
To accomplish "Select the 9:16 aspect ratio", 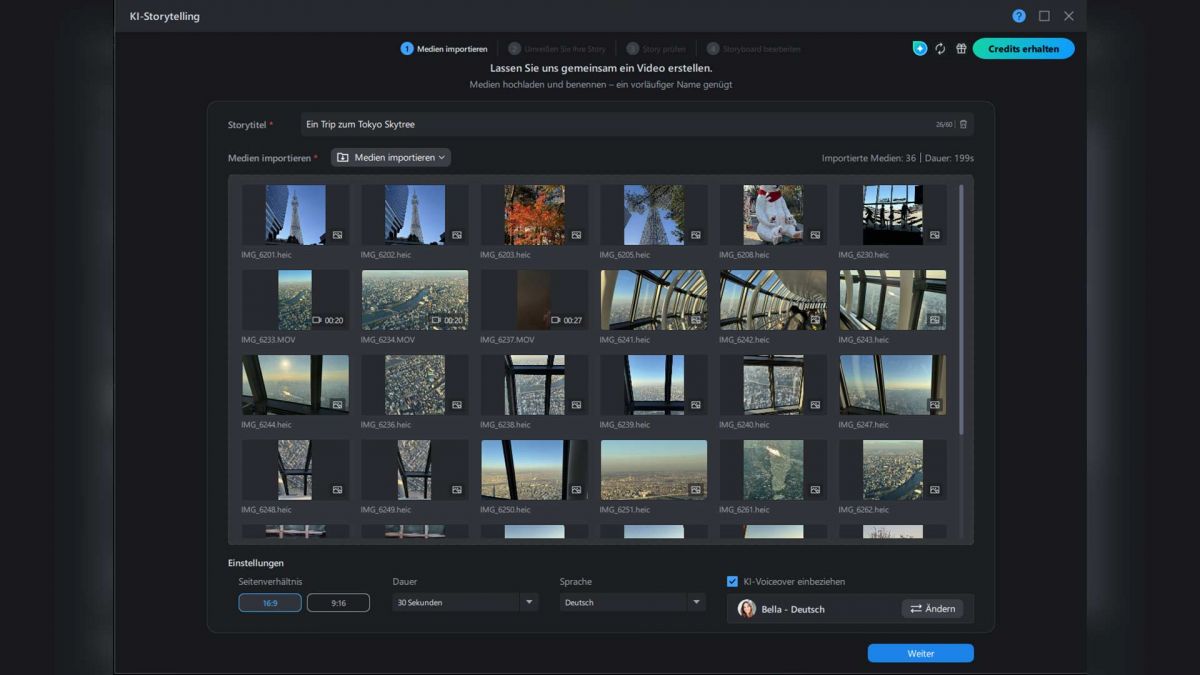I will pyautogui.click(x=338, y=603).
